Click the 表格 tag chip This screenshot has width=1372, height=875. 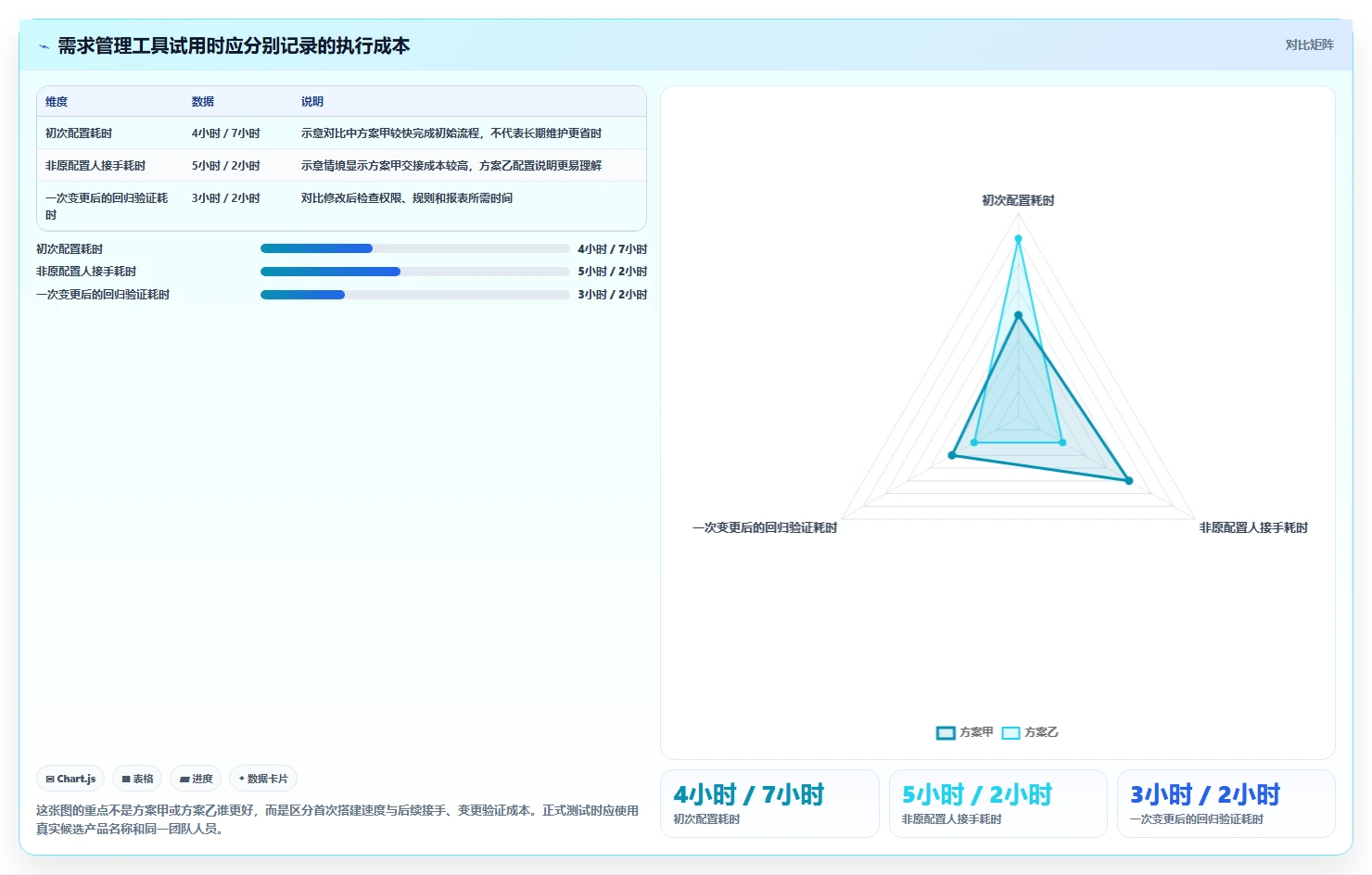coord(138,779)
